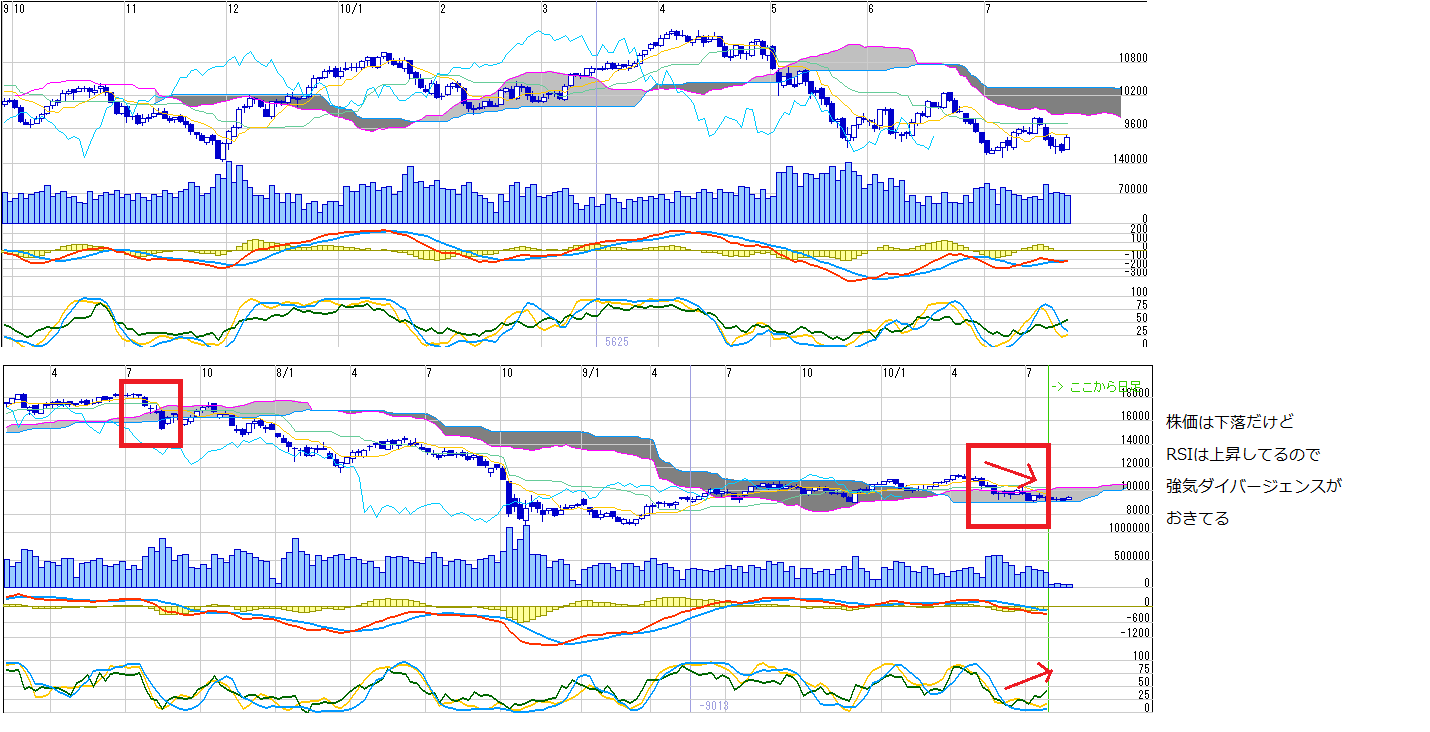Select the 8/1 date label on the lower chart
Screen dimensions: 1430x732
[x=285, y=373]
